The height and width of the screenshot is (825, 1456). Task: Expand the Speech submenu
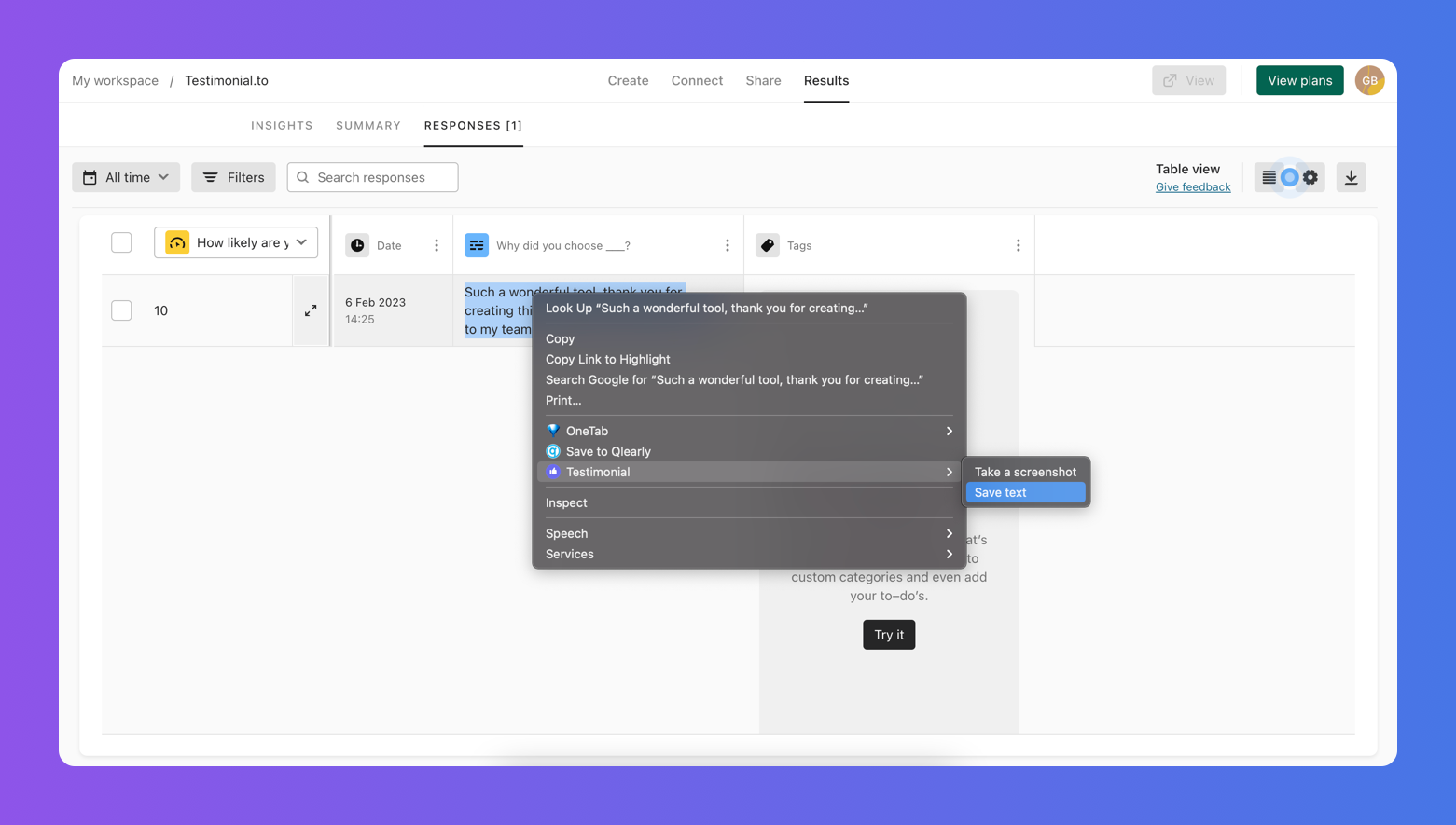click(x=749, y=533)
